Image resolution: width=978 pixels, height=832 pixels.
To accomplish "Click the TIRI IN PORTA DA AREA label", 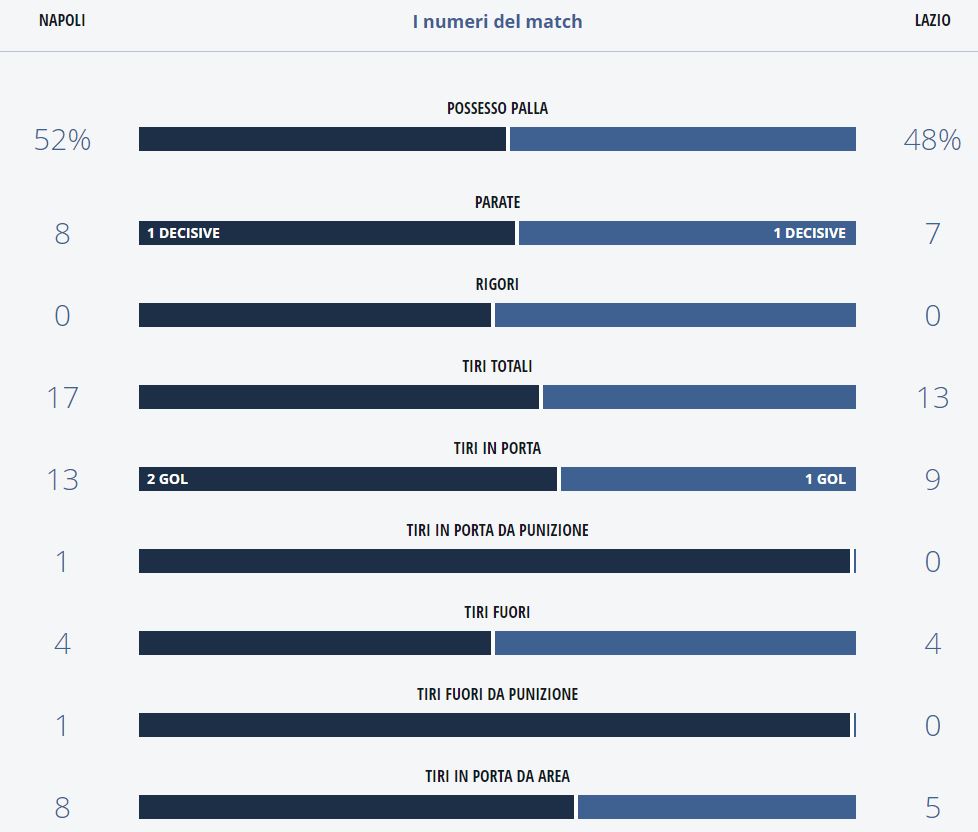I will pyautogui.click(x=497, y=776).
